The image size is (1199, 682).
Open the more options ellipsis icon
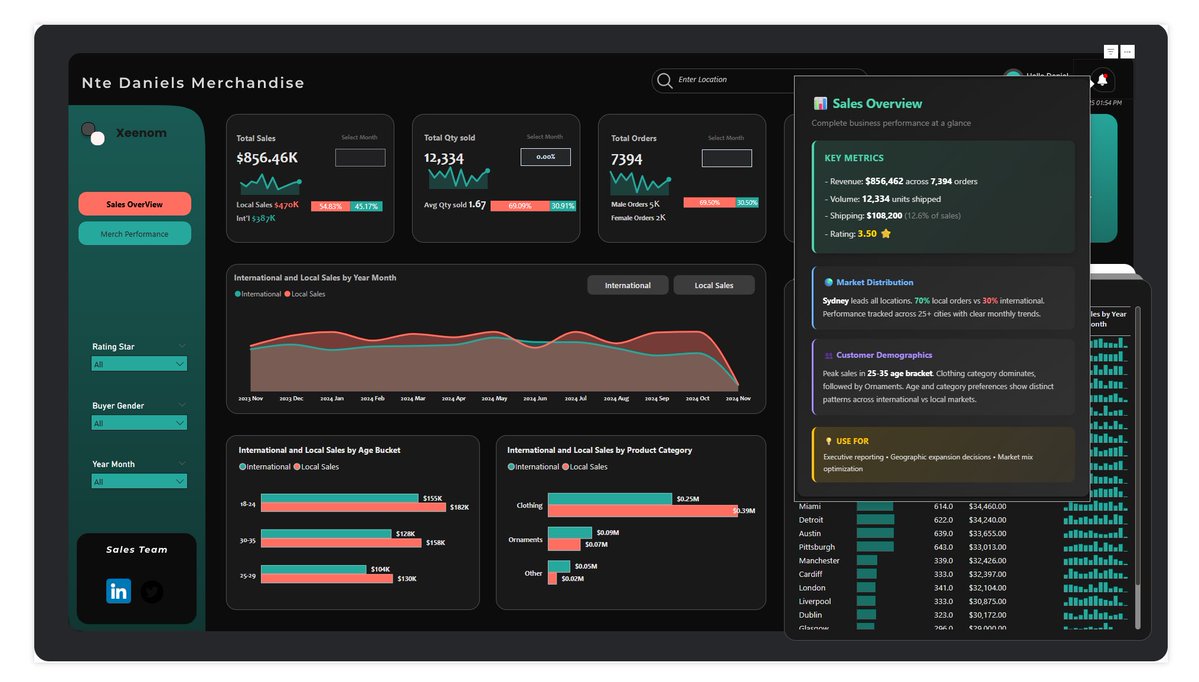[1127, 51]
